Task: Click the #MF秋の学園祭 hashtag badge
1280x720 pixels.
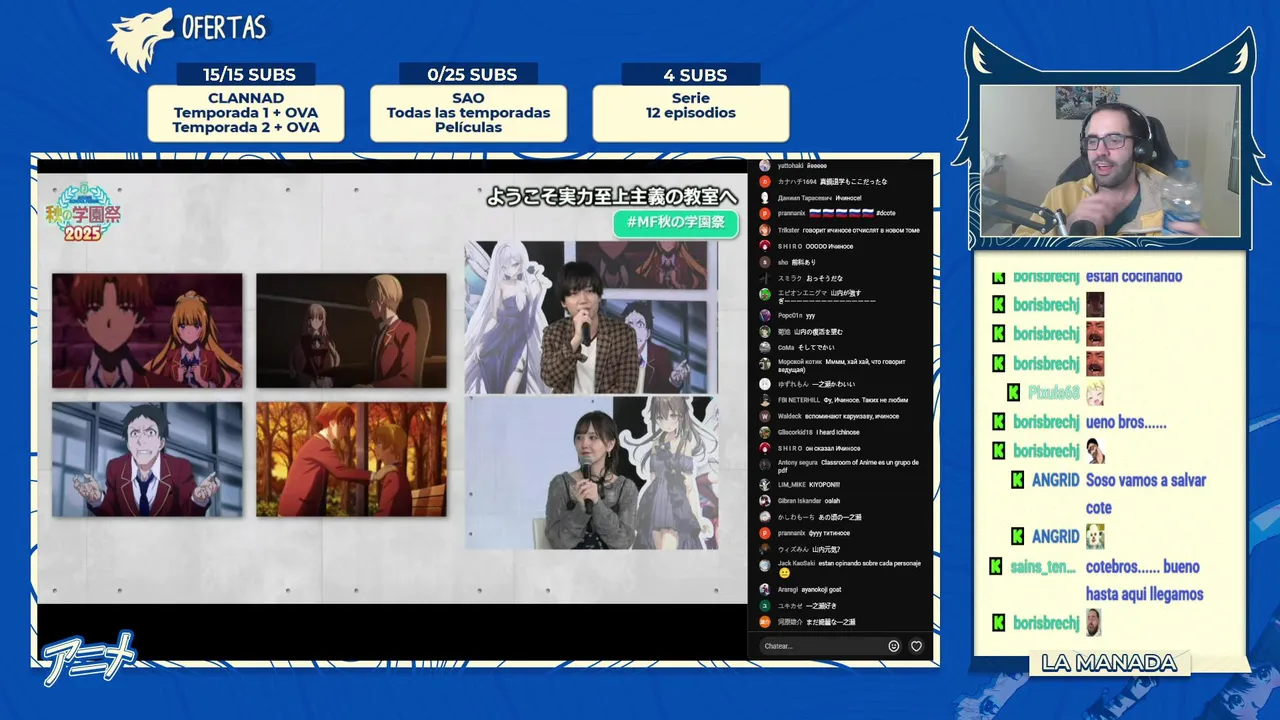Action: (x=675, y=222)
